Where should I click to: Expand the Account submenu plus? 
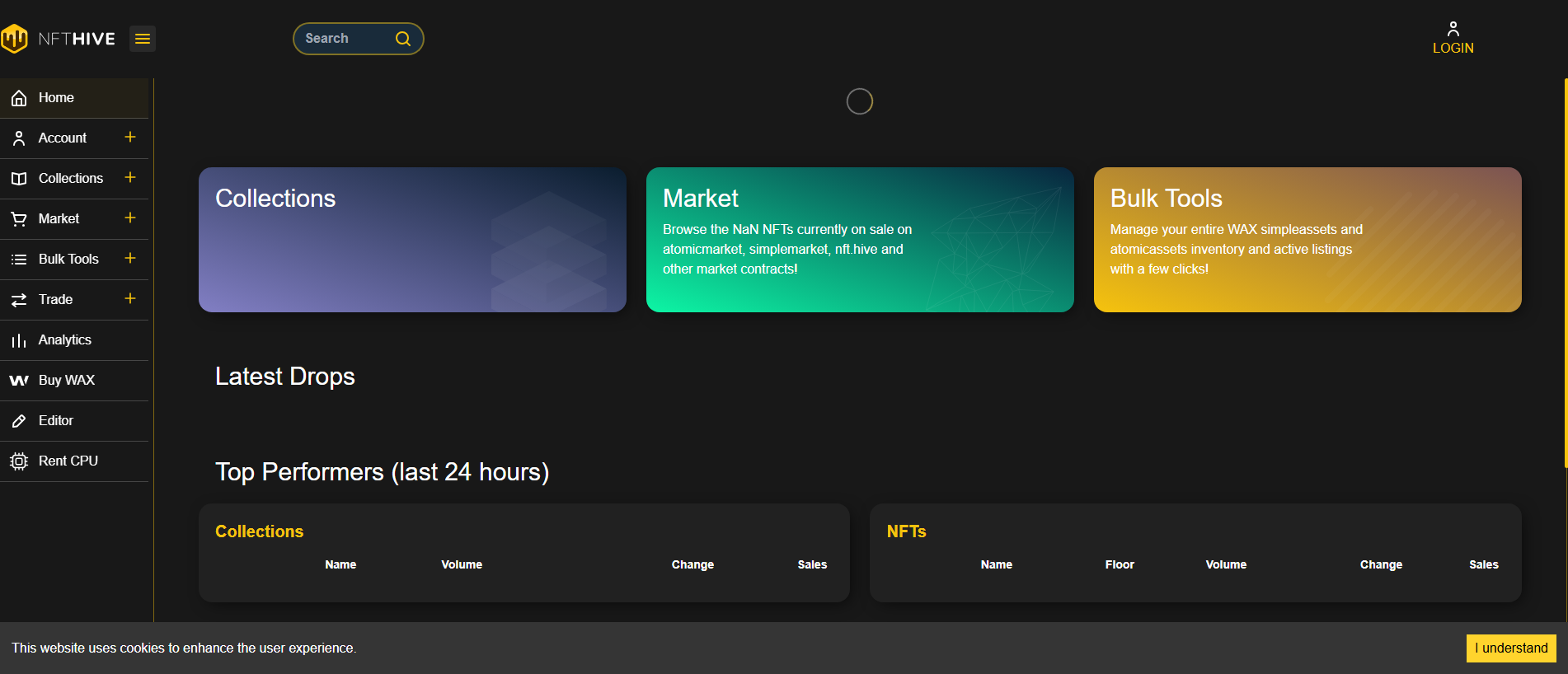tap(130, 137)
